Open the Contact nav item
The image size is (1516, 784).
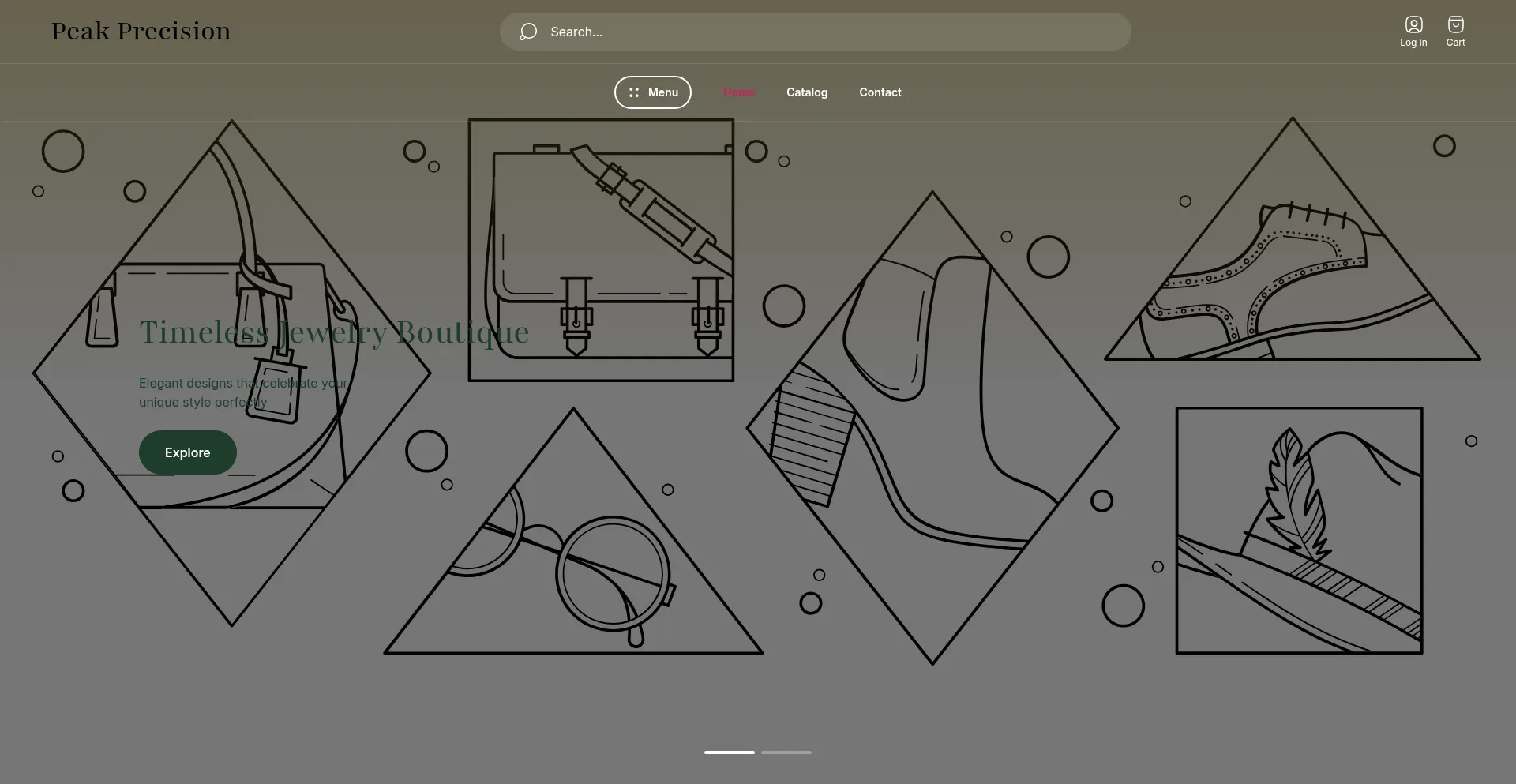coord(880,92)
